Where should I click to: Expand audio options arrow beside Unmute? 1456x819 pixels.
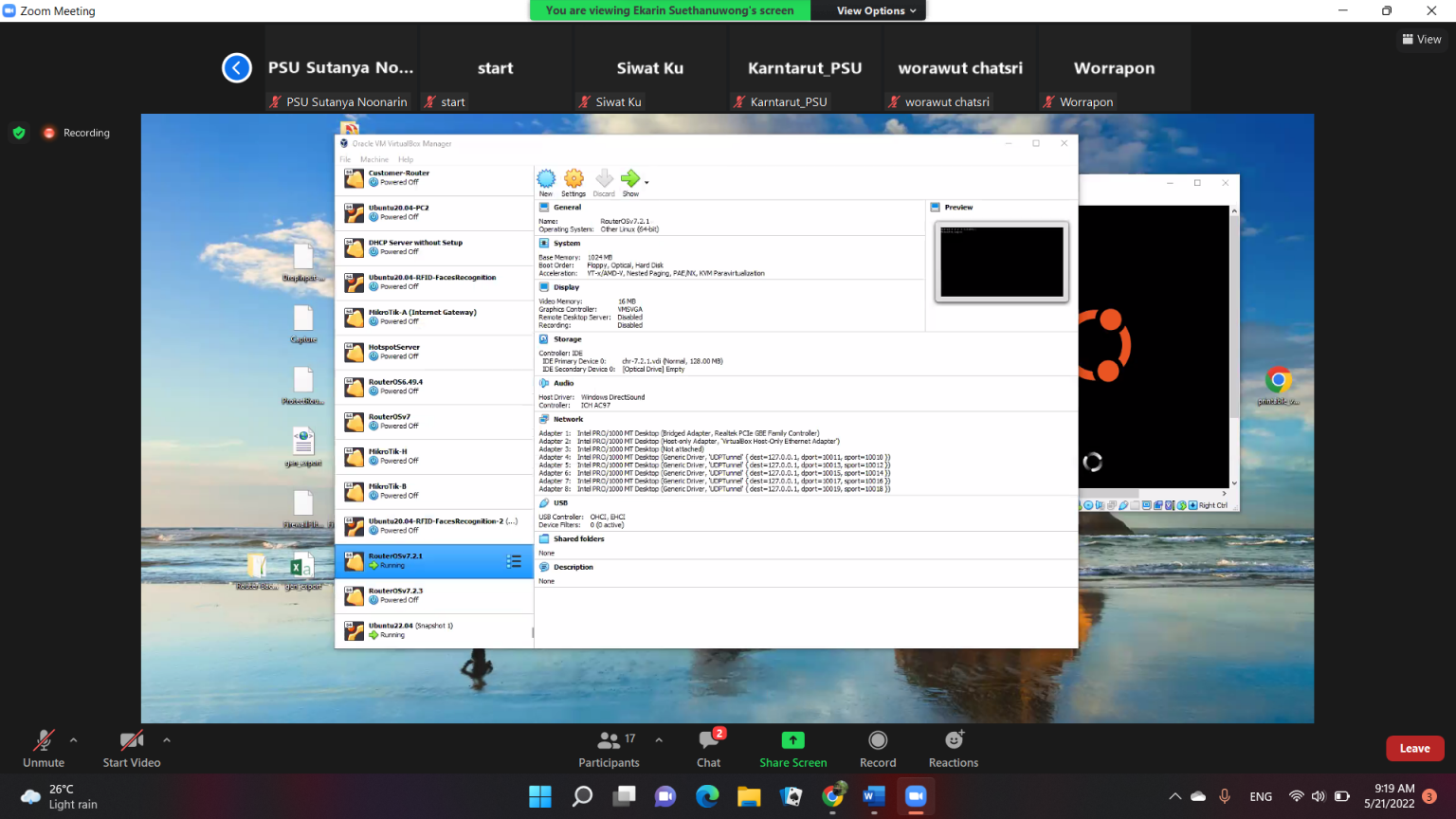point(74,740)
